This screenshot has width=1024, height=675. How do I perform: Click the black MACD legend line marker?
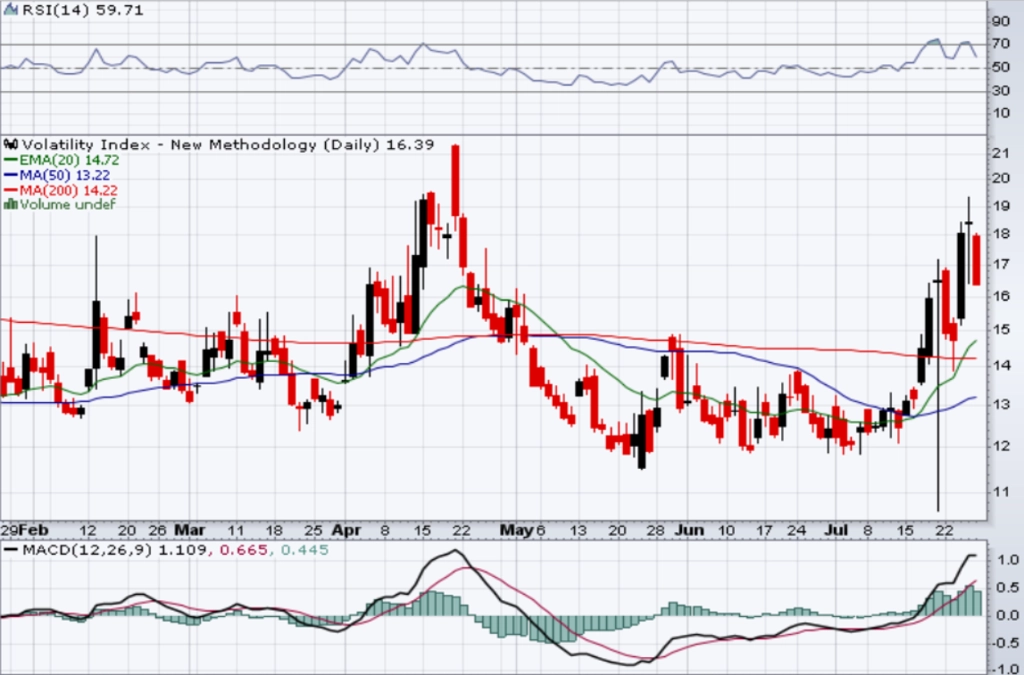point(10,550)
